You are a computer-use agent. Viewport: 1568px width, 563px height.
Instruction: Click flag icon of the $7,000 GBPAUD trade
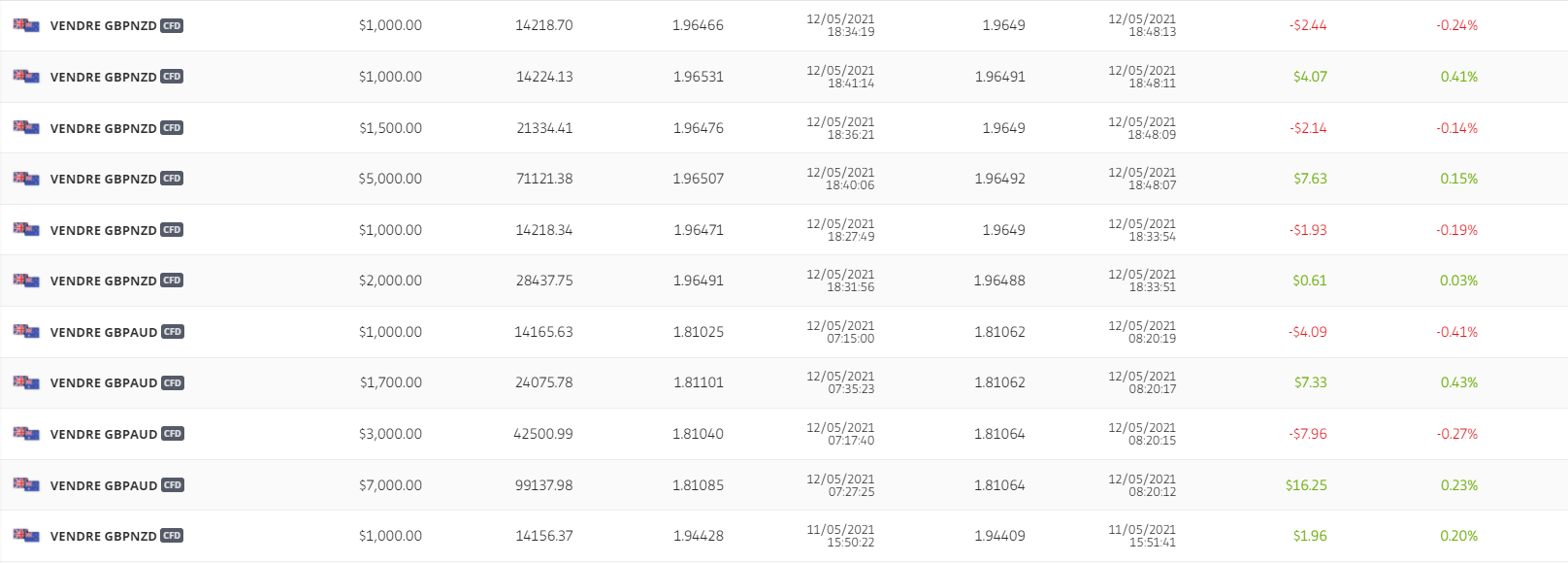click(x=26, y=485)
